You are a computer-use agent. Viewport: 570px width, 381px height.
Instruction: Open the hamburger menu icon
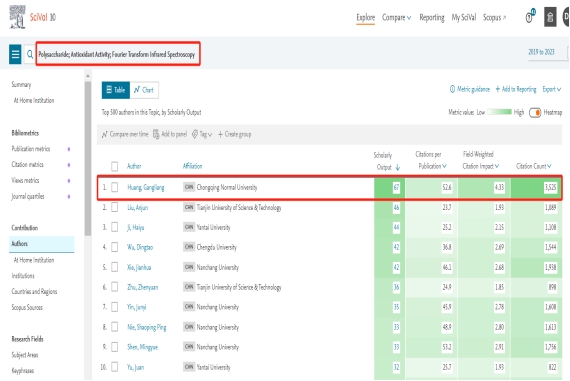tap(15, 54)
